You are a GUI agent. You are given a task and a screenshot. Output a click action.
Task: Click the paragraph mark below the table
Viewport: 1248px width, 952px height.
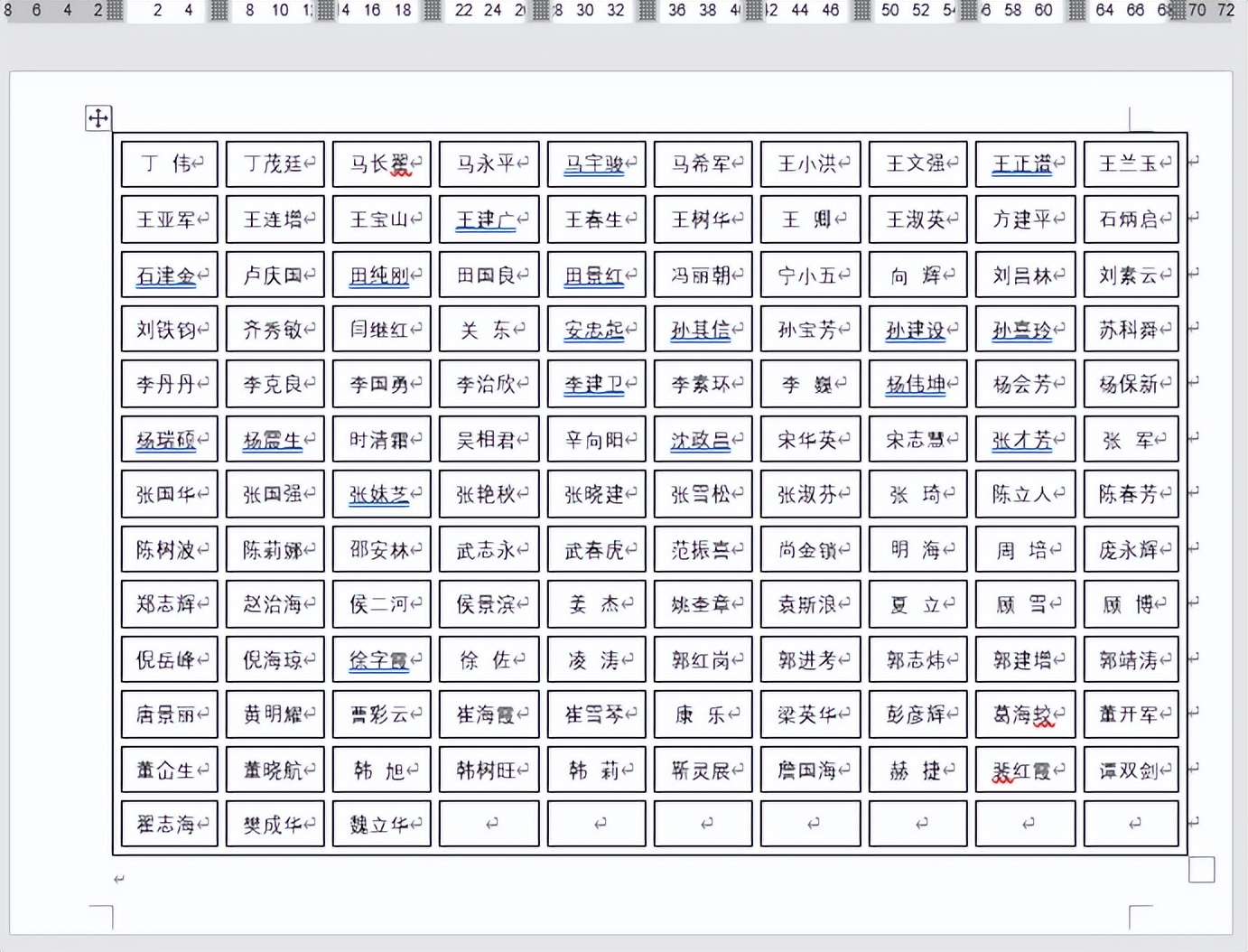117,877
